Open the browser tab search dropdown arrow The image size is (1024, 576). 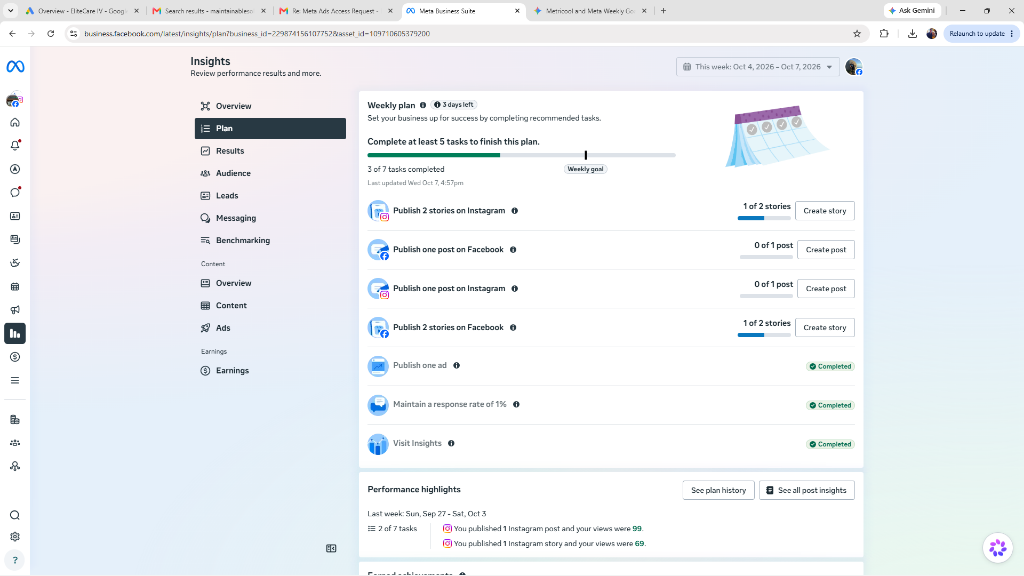(x=10, y=10)
